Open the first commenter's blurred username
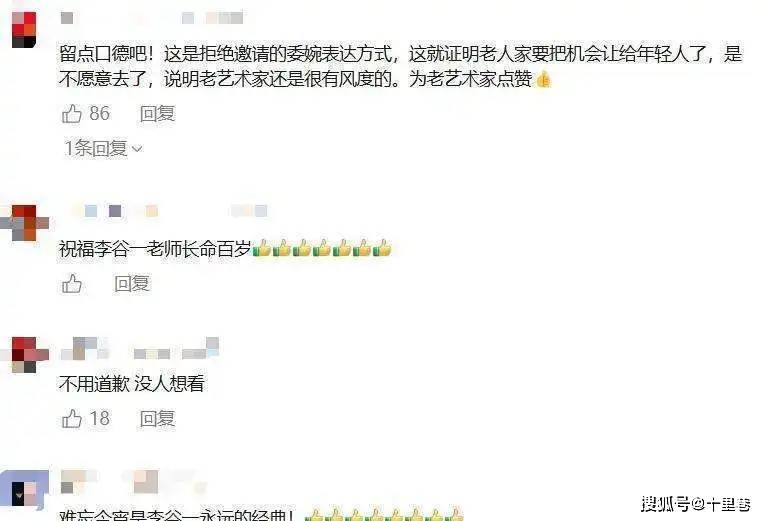Viewport: 765px width, 521px height. click(x=152, y=18)
